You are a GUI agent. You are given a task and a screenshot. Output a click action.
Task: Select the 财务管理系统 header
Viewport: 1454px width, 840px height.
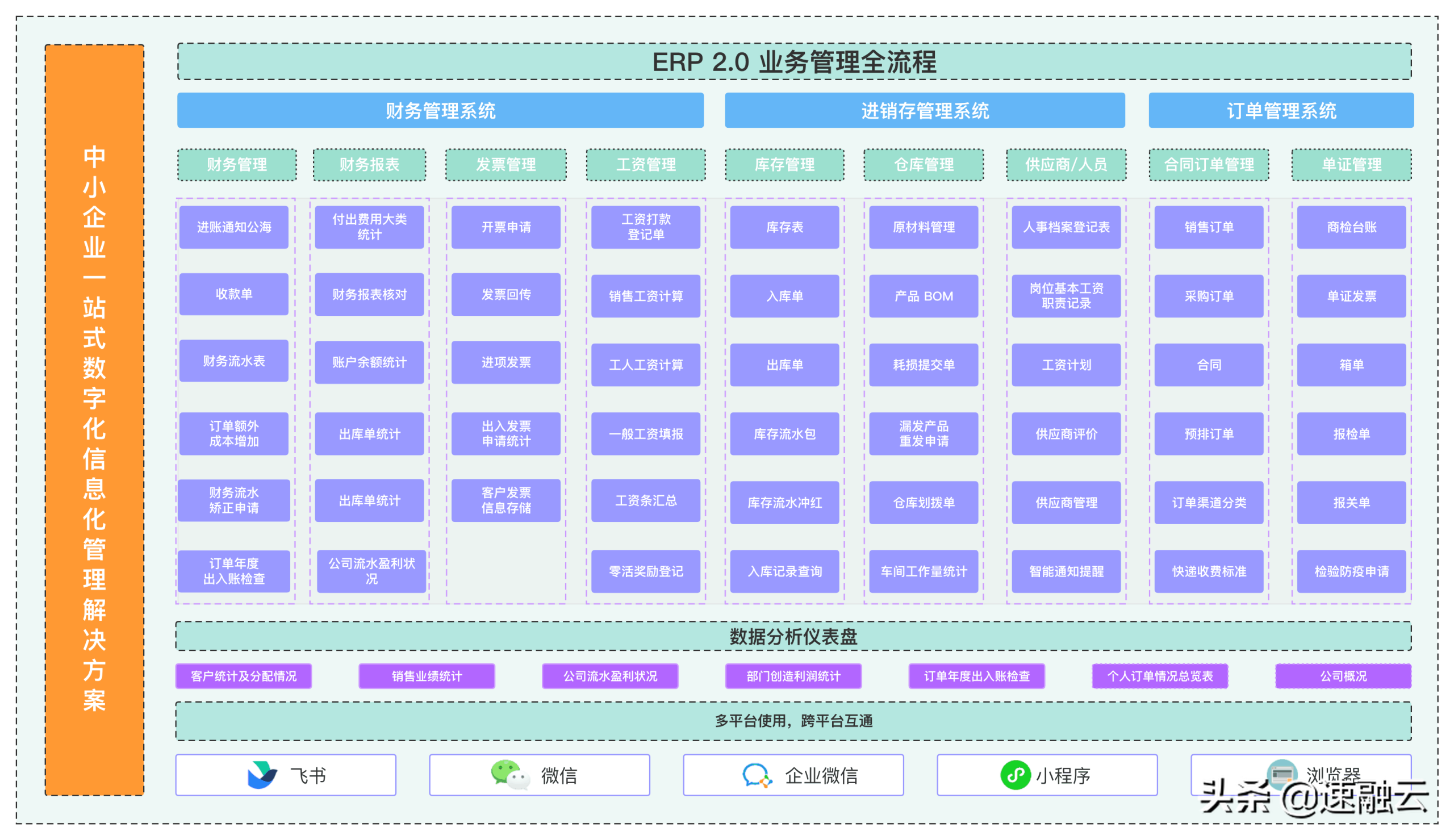(440, 110)
